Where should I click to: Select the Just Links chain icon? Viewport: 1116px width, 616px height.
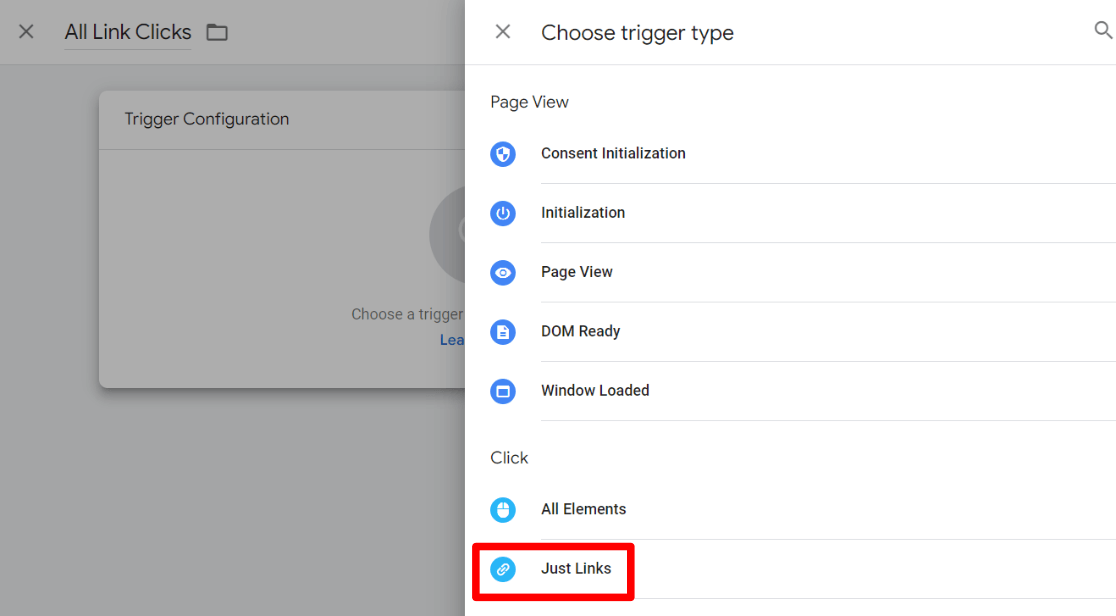point(503,569)
